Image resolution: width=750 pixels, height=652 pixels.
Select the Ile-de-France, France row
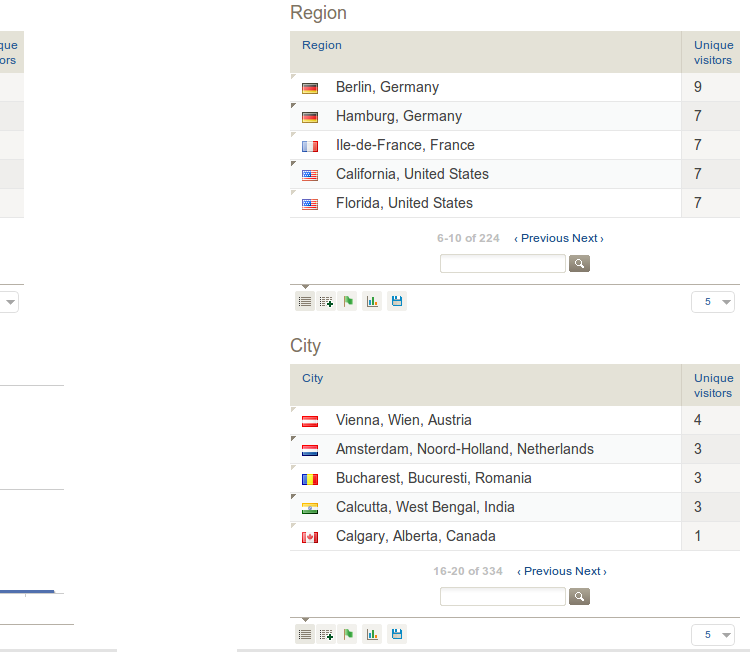click(x=515, y=145)
